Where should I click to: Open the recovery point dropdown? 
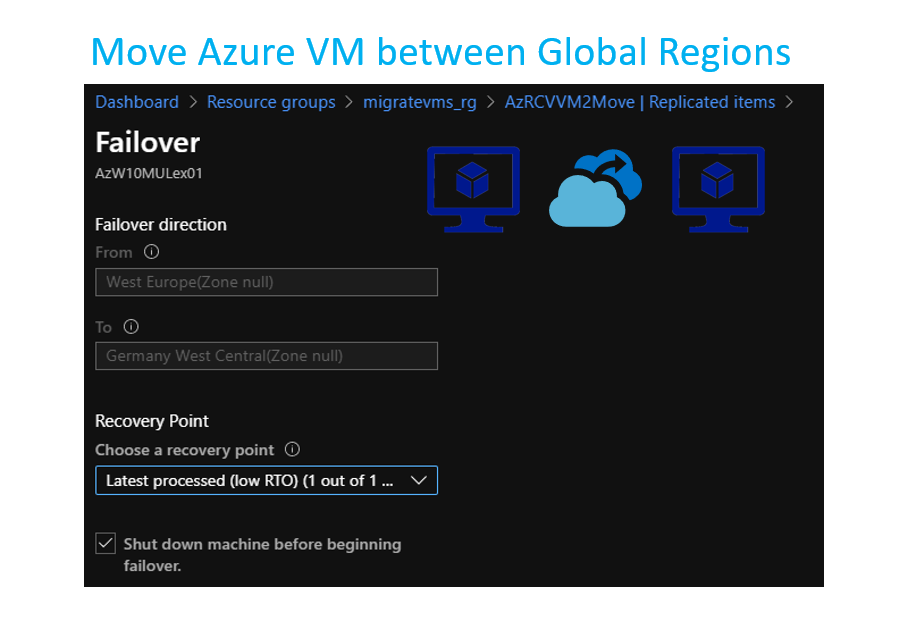(x=267, y=480)
